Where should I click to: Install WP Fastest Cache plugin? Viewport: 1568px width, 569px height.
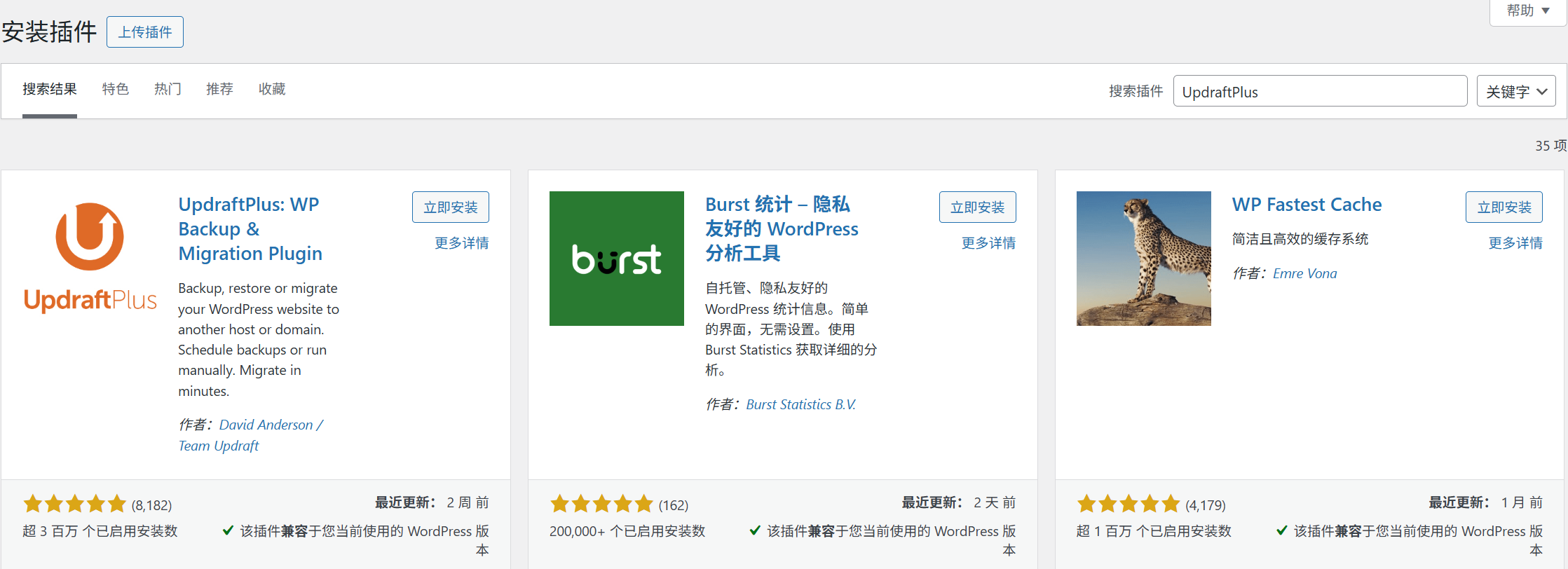[x=1504, y=207]
